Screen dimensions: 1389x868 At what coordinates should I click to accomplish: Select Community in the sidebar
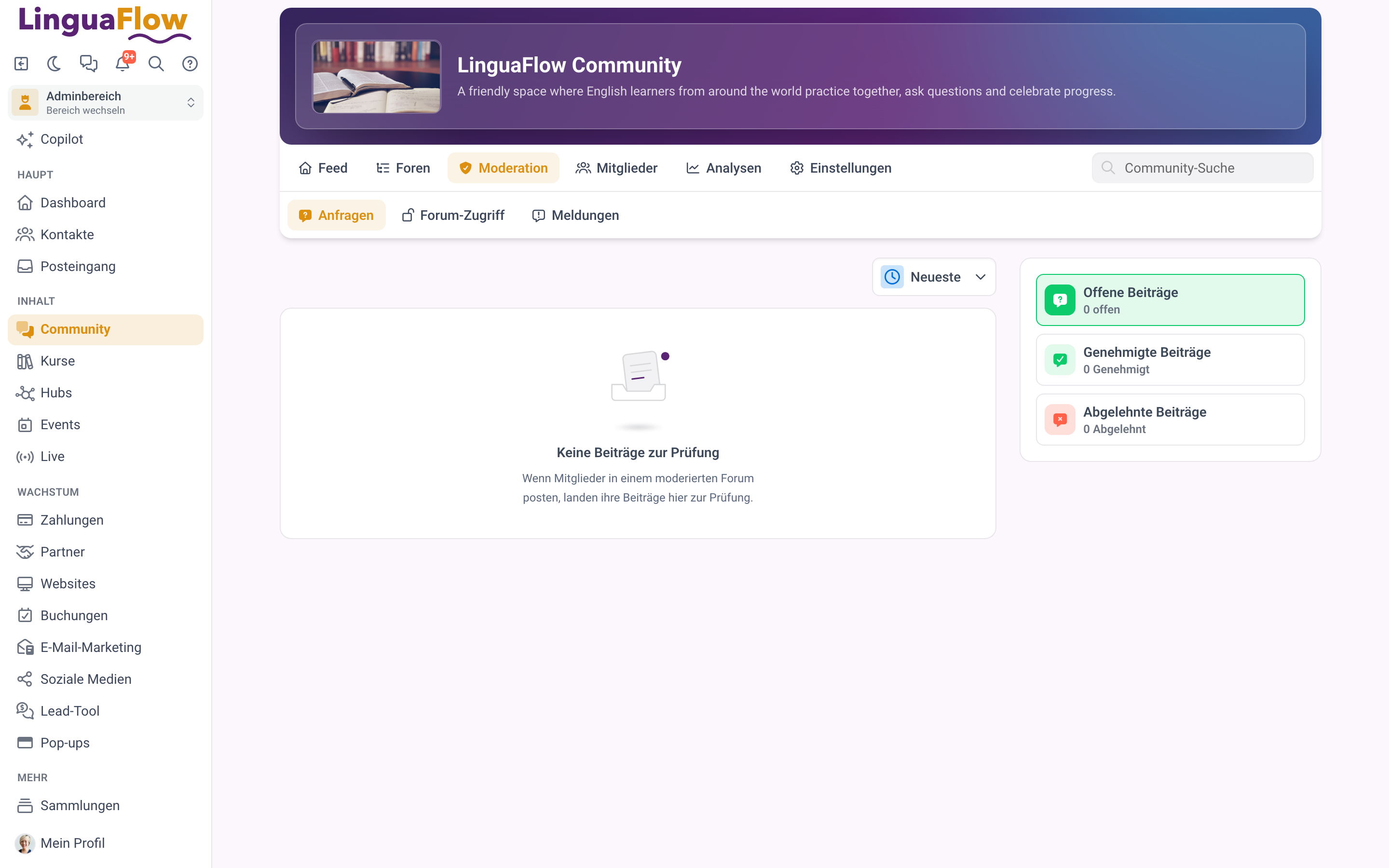(106, 329)
